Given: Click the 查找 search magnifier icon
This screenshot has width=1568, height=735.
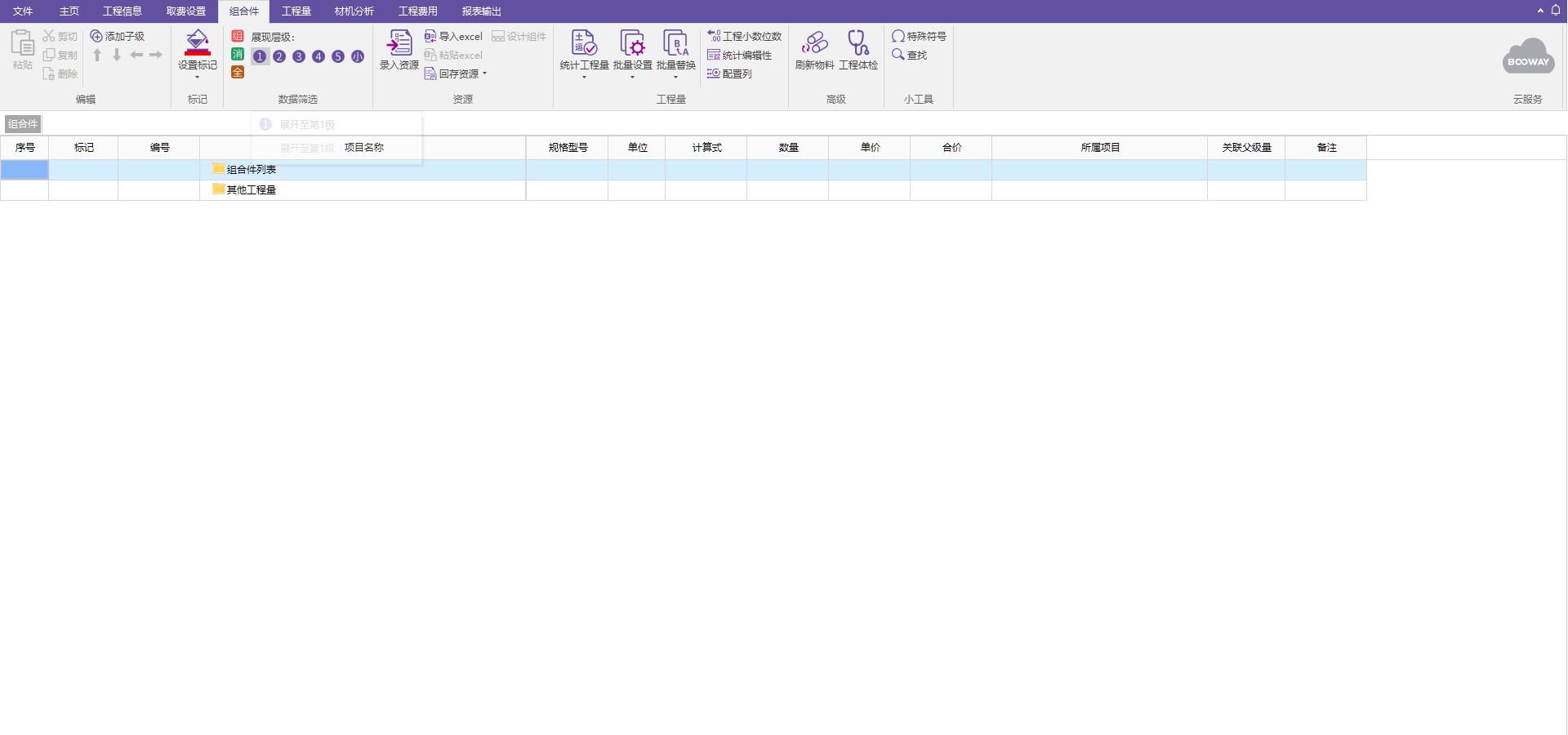Looking at the screenshot, I should (x=898, y=55).
